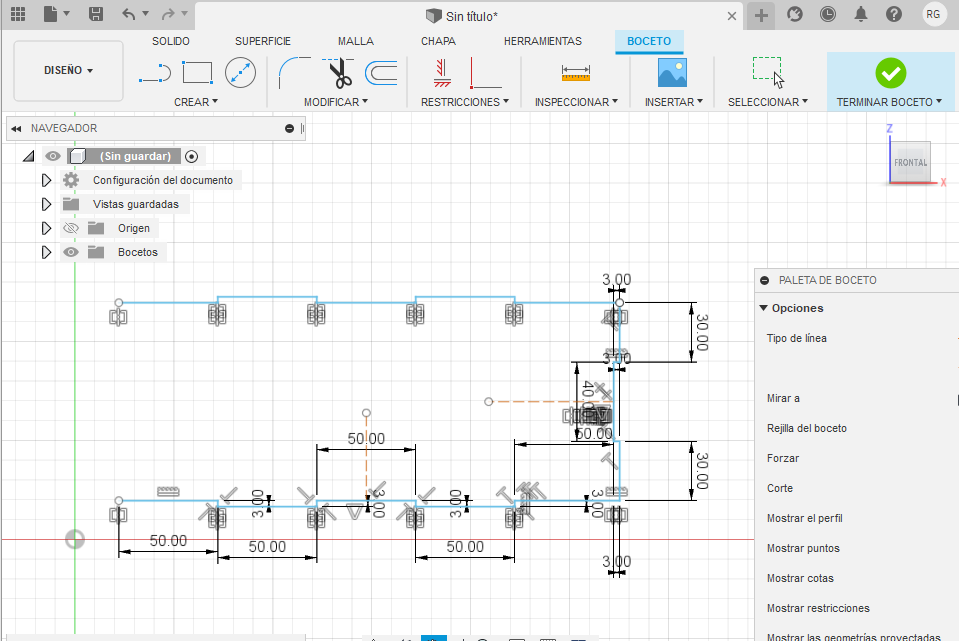Collapse the NAVEGADOR panel arrows
This screenshot has width=959, height=641.
pyautogui.click(x=17, y=128)
